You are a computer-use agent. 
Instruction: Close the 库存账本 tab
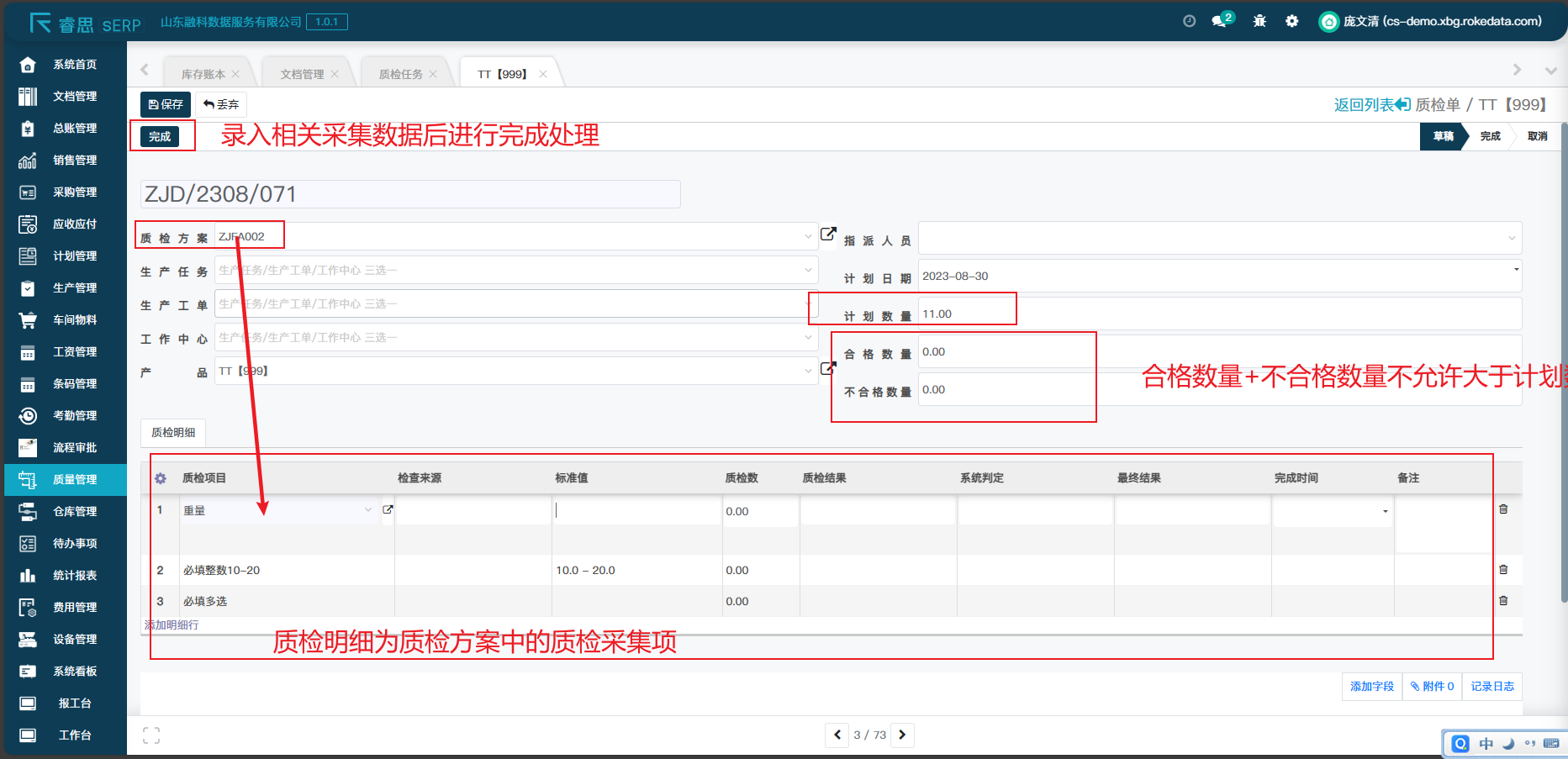[235, 74]
